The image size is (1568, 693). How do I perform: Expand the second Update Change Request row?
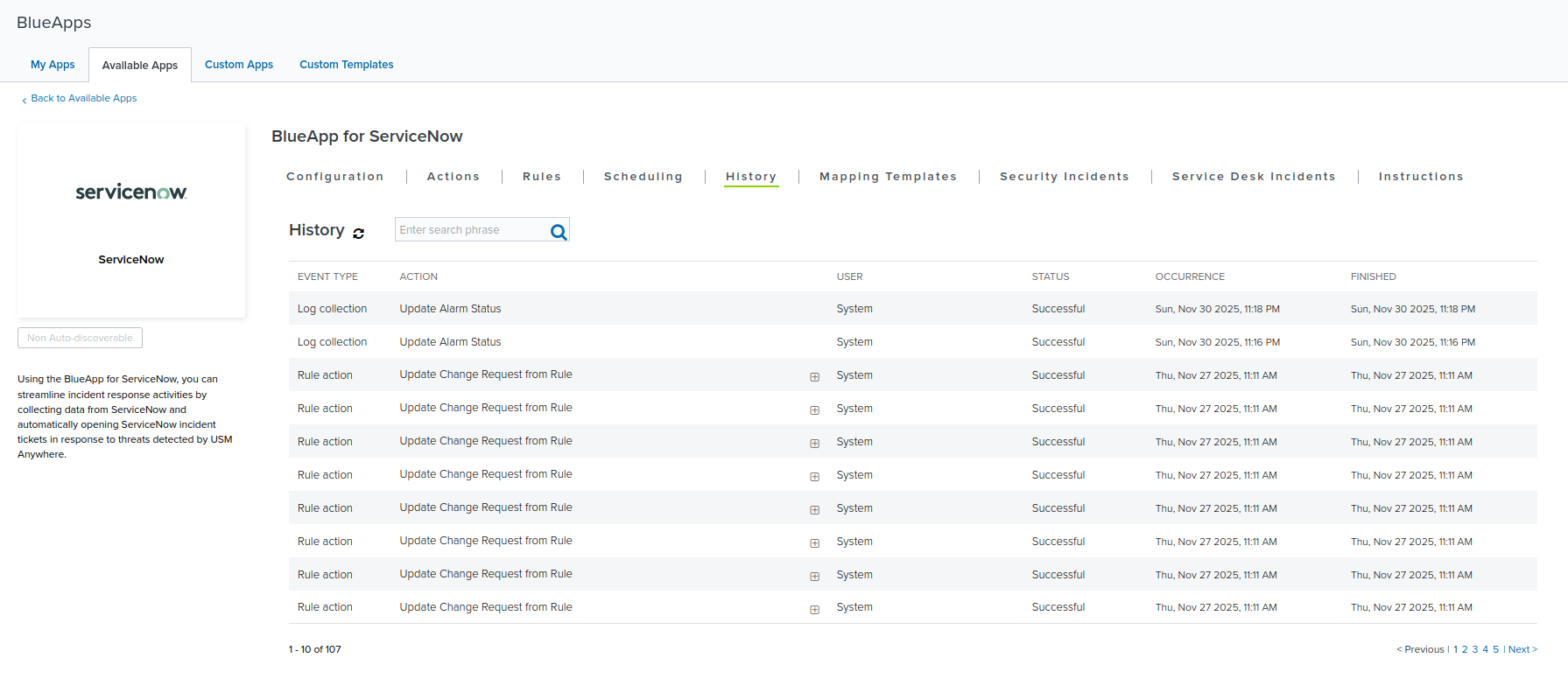814,410
